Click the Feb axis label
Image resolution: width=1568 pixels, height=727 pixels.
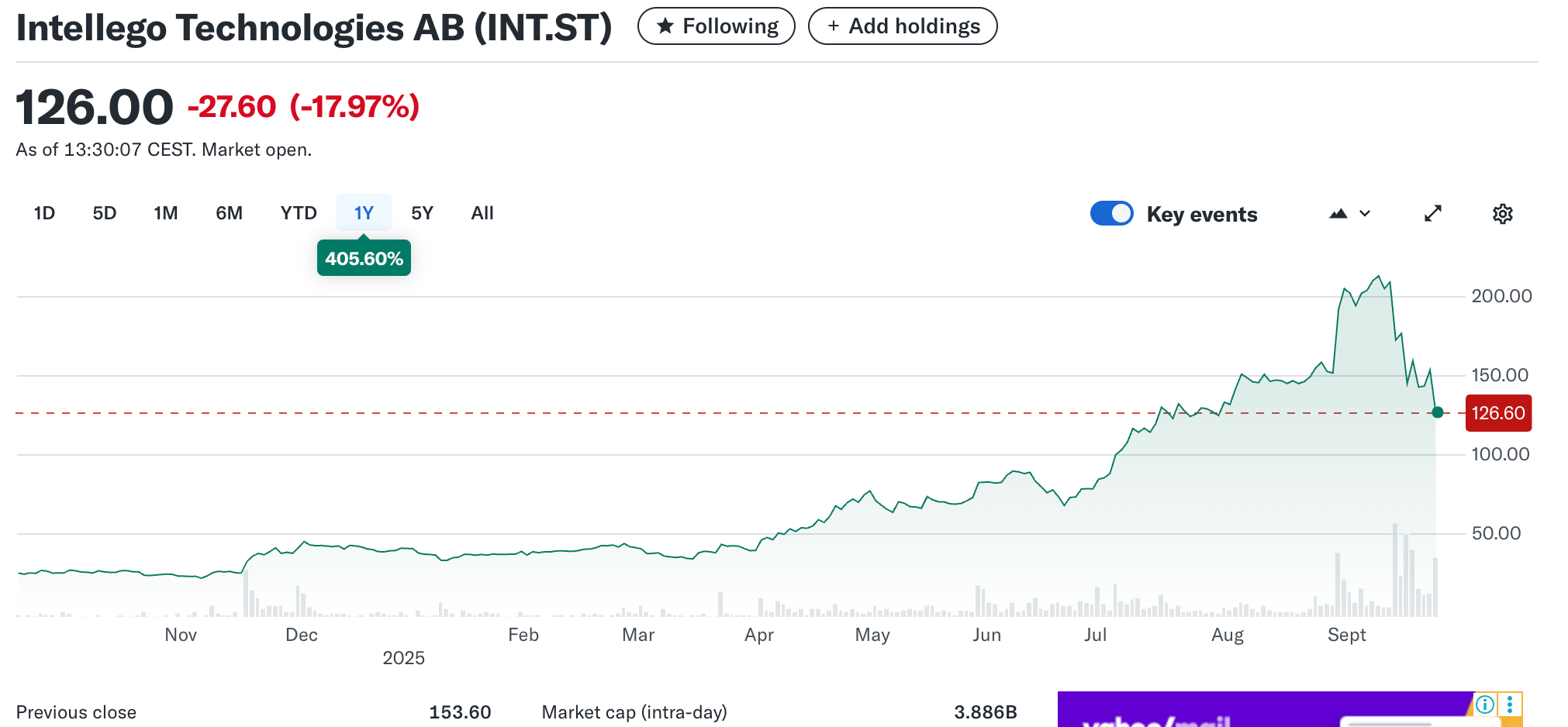click(523, 635)
